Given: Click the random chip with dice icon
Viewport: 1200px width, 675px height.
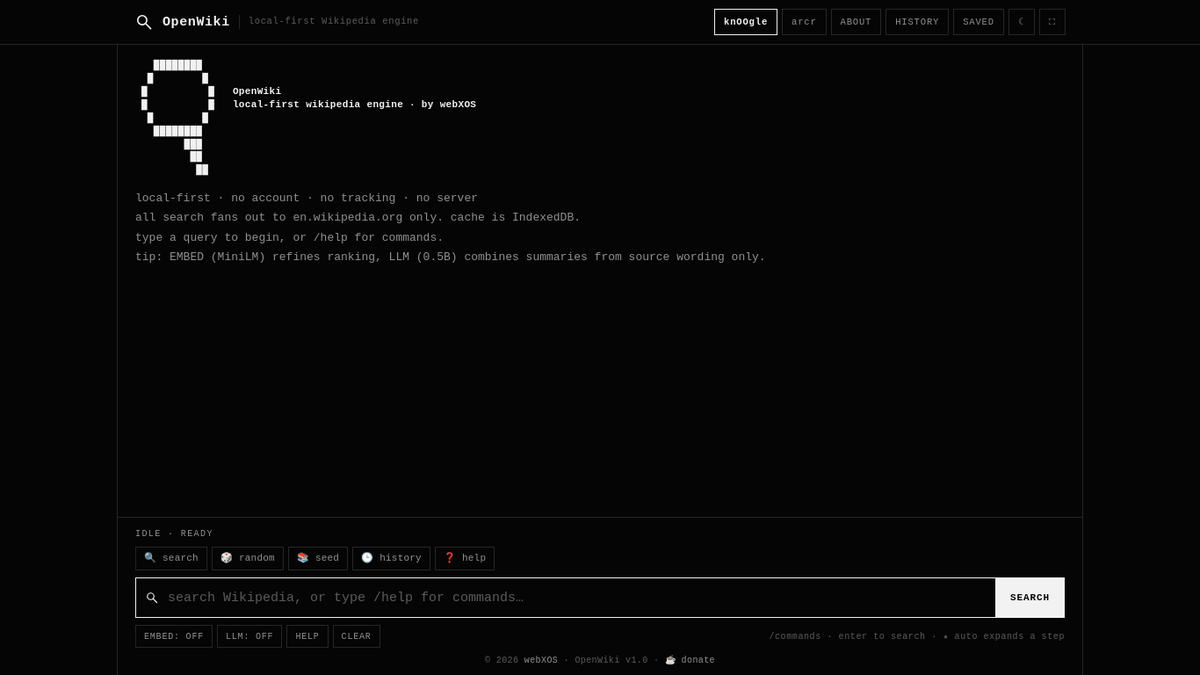Looking at the screenshot, I should point(247,558).
